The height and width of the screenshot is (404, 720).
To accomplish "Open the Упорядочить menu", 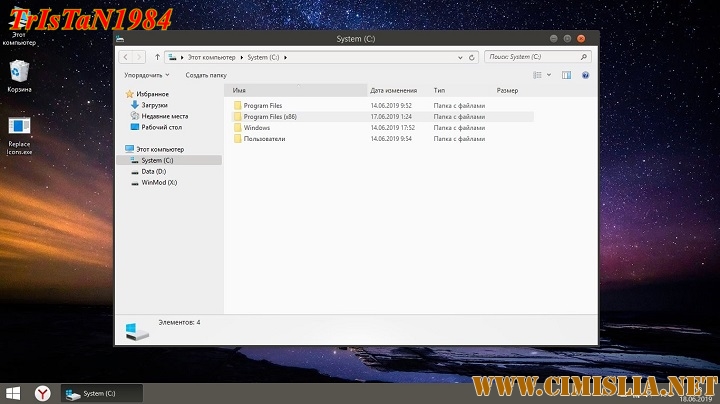I will pos(146,75).
